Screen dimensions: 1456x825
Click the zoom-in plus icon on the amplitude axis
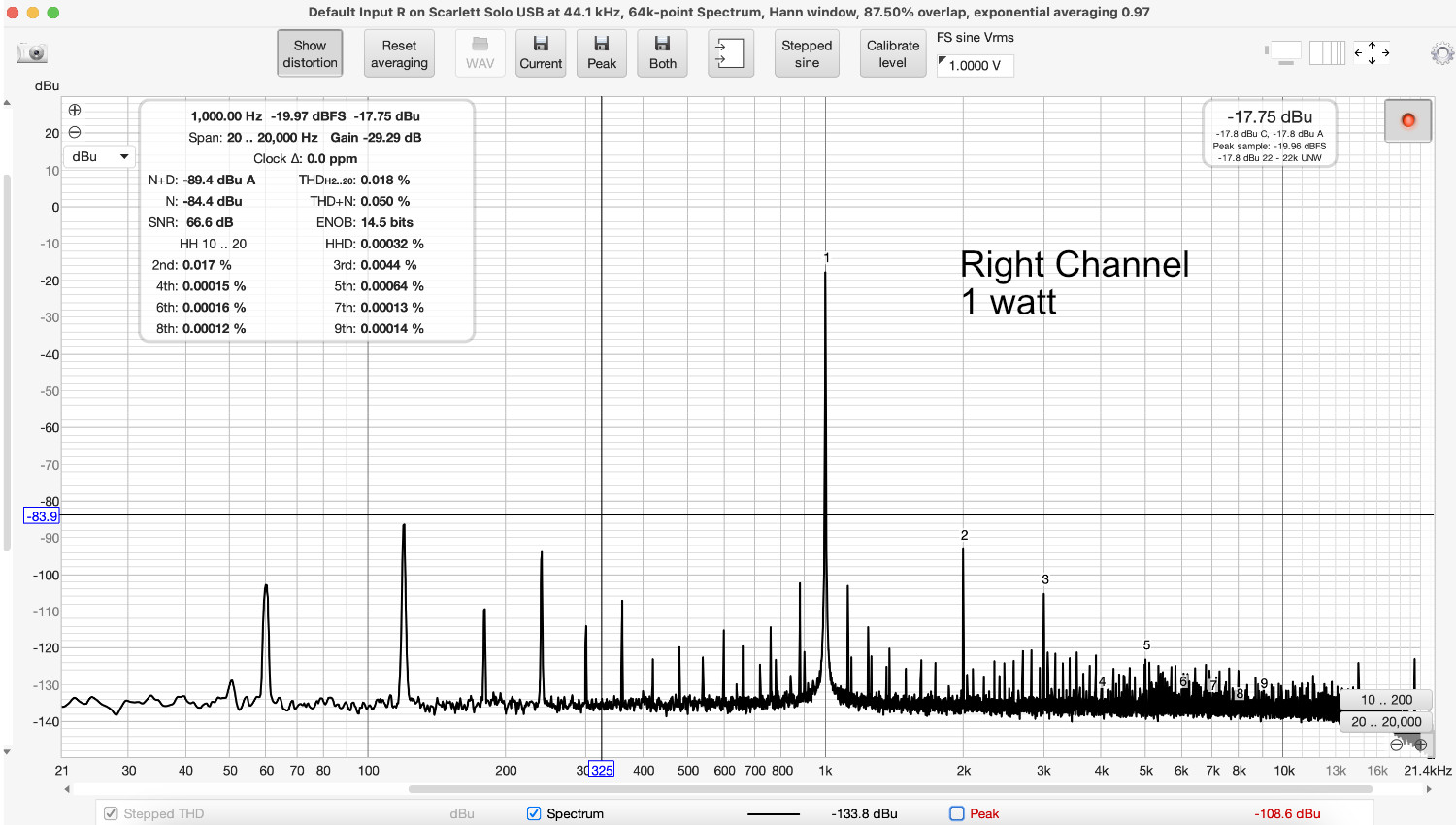[75, 112]
